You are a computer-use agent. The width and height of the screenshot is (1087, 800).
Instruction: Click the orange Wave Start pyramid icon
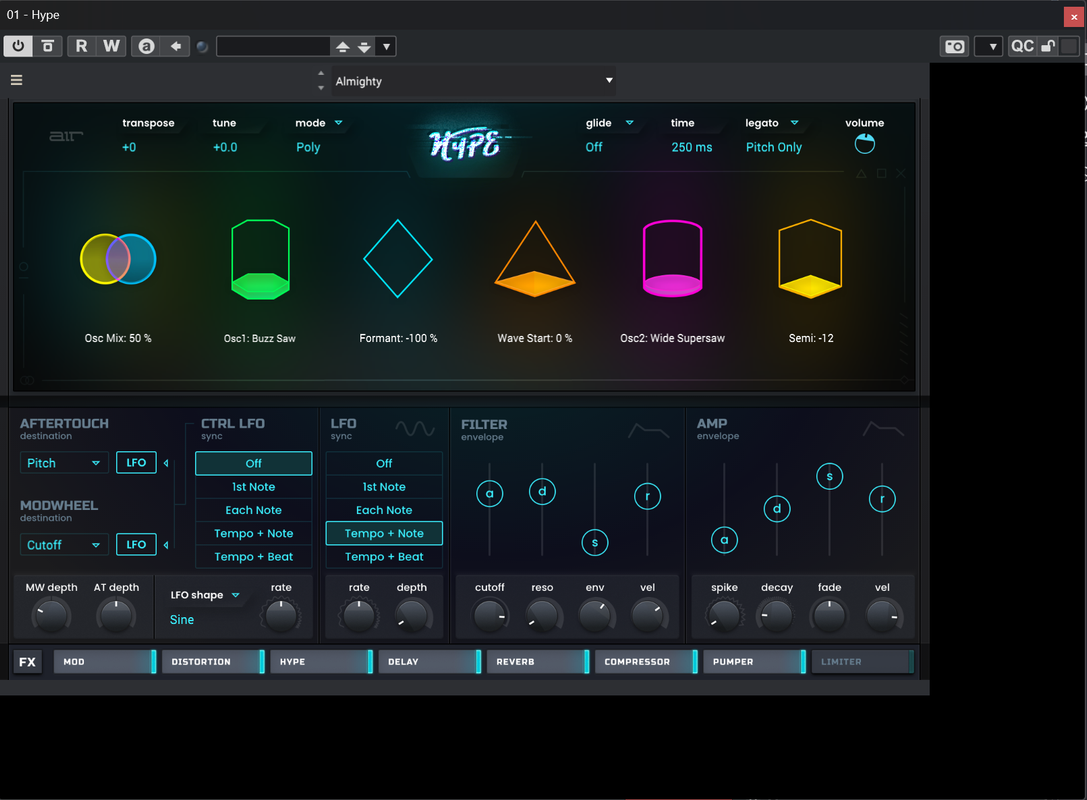(534, 259)
